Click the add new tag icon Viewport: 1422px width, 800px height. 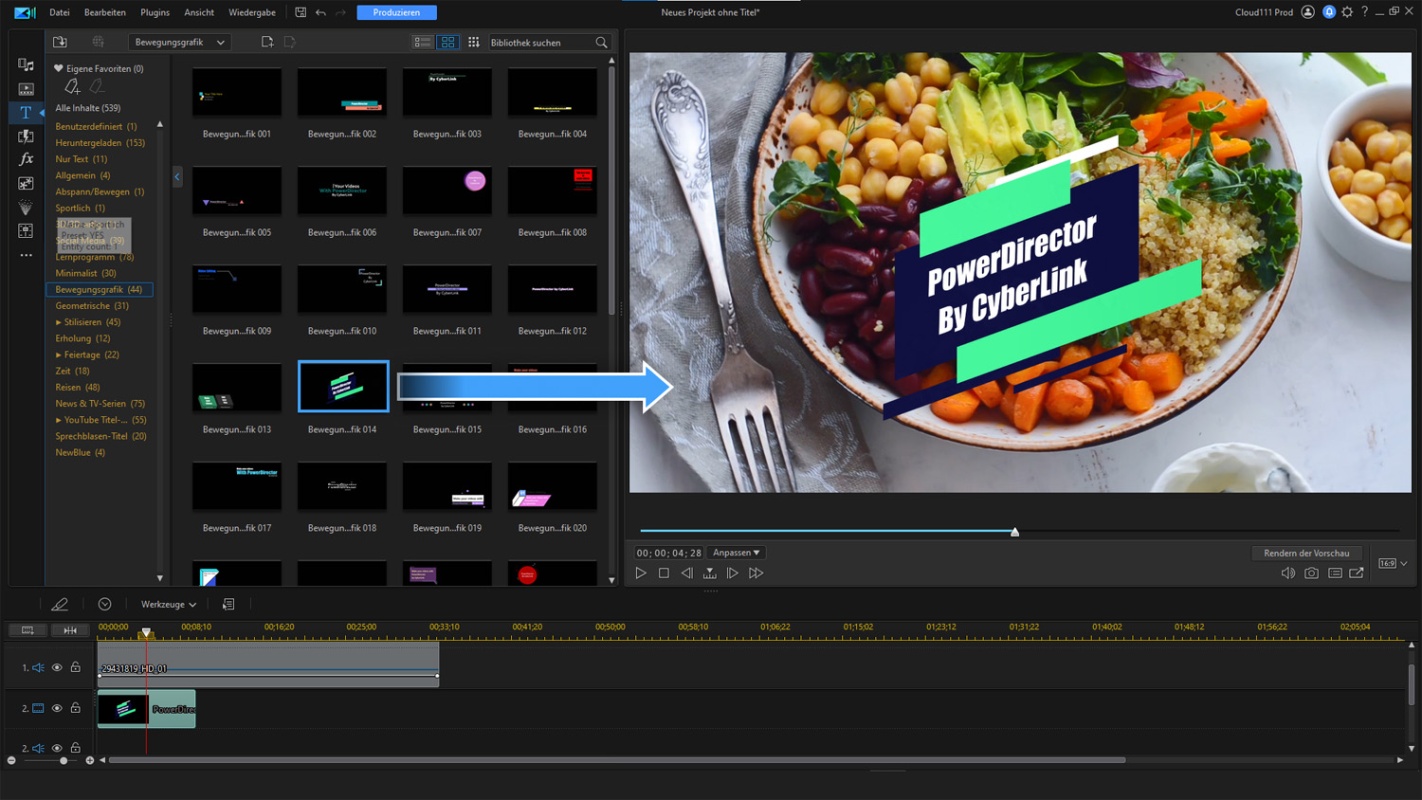pyautogui.click(x=72, y=87)
